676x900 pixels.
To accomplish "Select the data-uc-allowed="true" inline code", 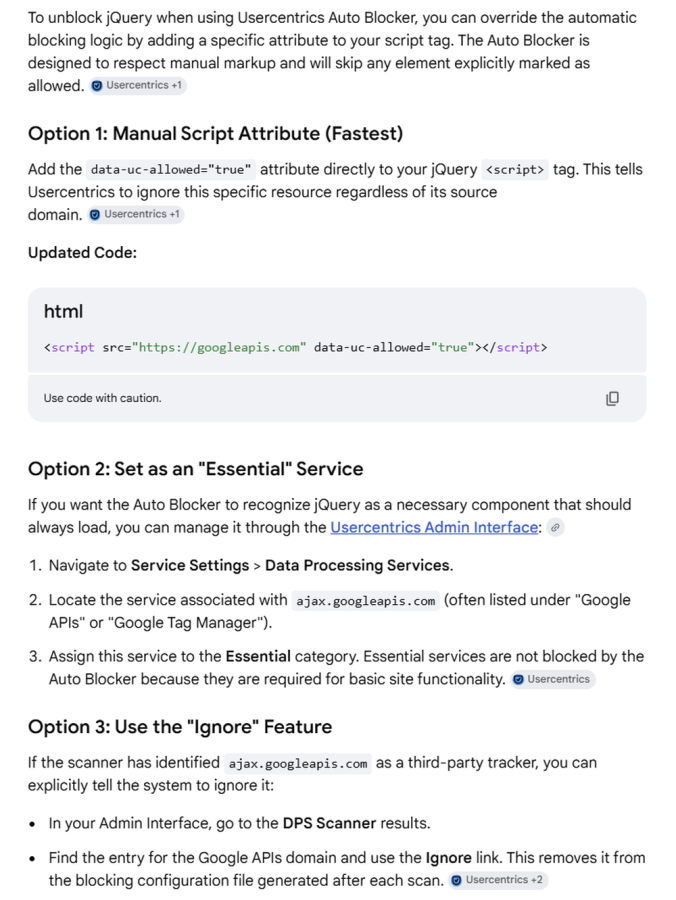I will [x=171, y=169].
